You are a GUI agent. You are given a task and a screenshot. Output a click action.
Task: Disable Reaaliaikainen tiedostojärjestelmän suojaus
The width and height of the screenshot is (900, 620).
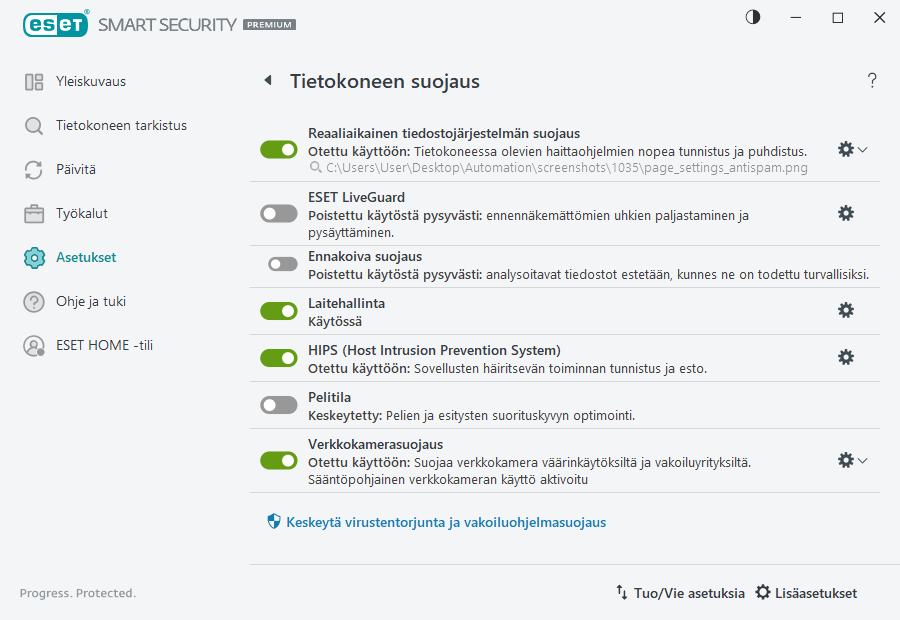(x=279, y=148)
